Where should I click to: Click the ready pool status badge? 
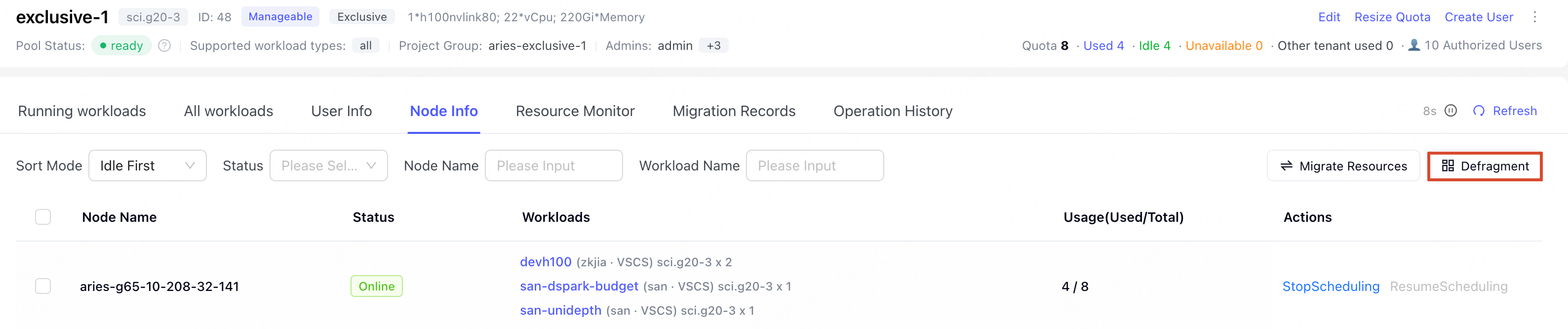(x=121, y=45)
